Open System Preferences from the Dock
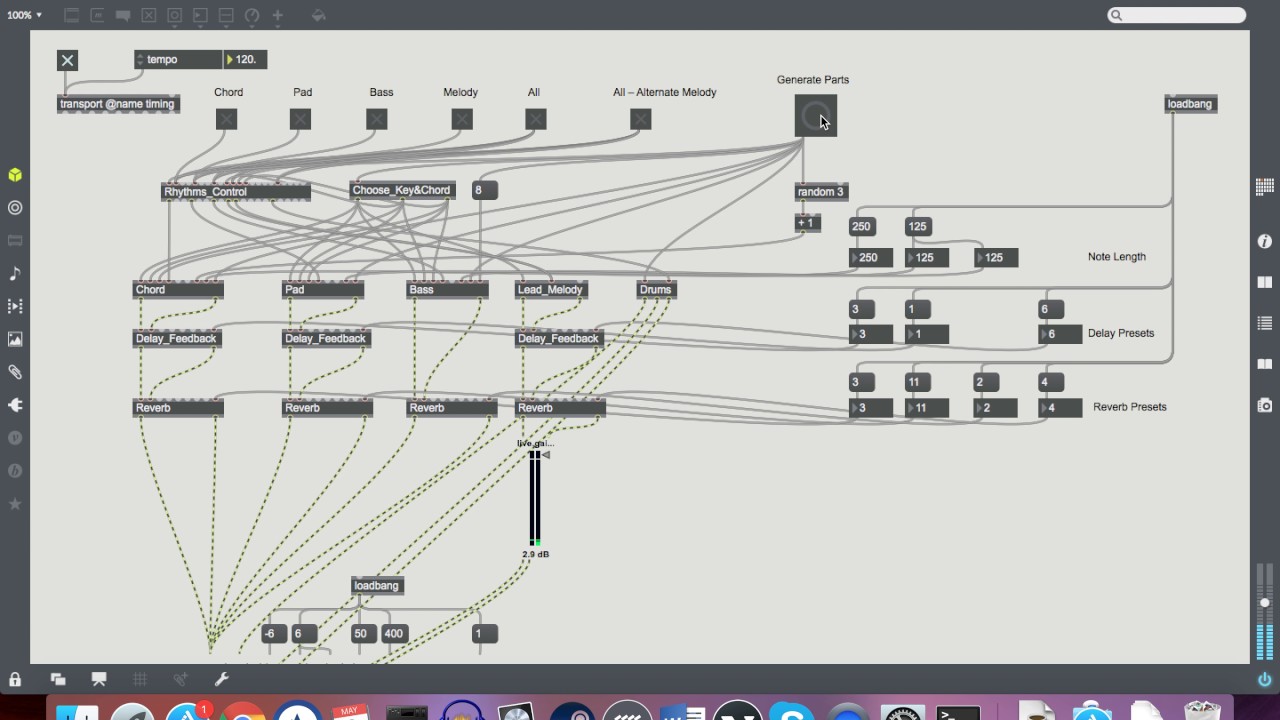This screenshot has height=720, width=1280. (x=903, y=711)
